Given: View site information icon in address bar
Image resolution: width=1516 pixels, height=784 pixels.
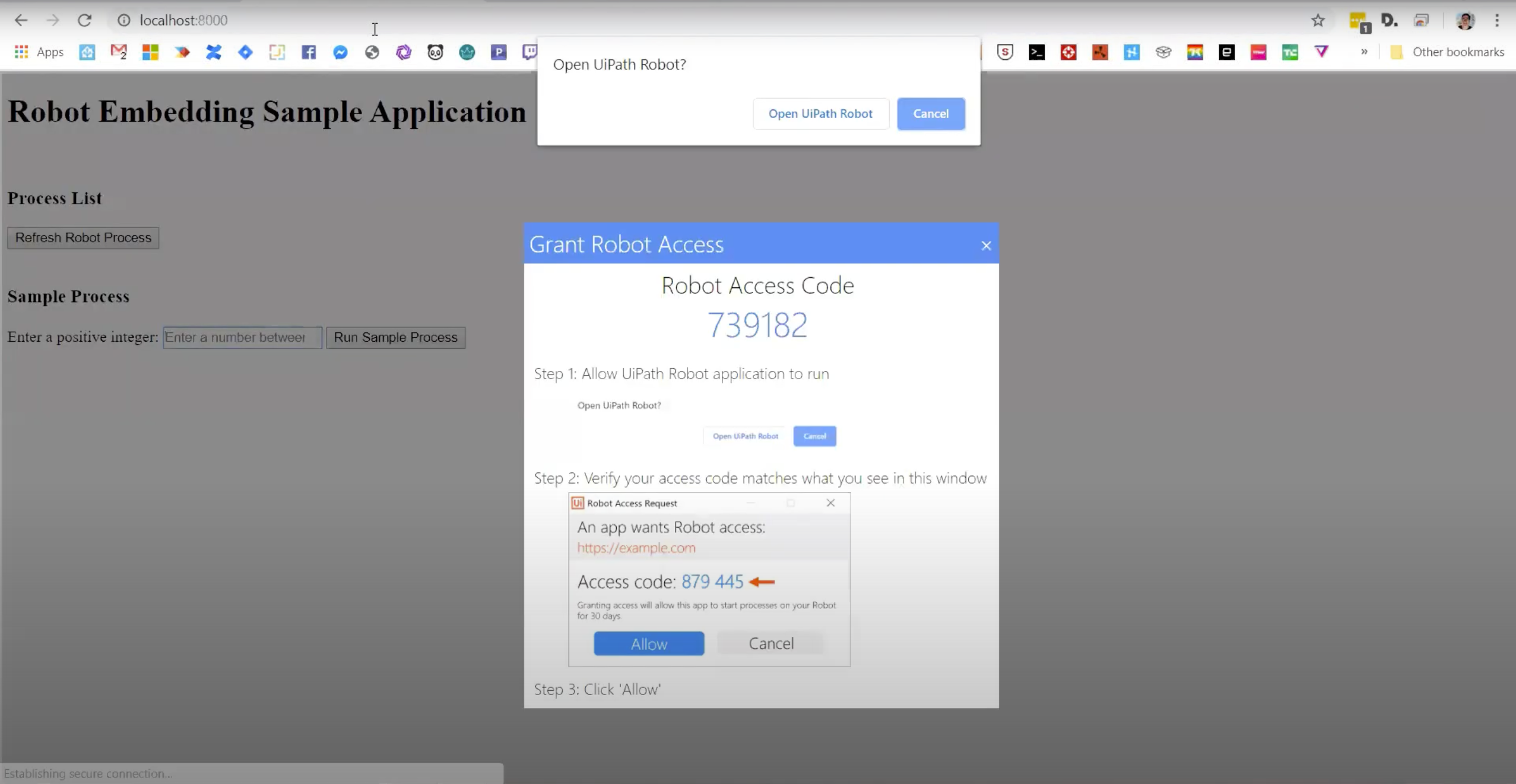Looking at the screenshot, I should click(123, 20).
